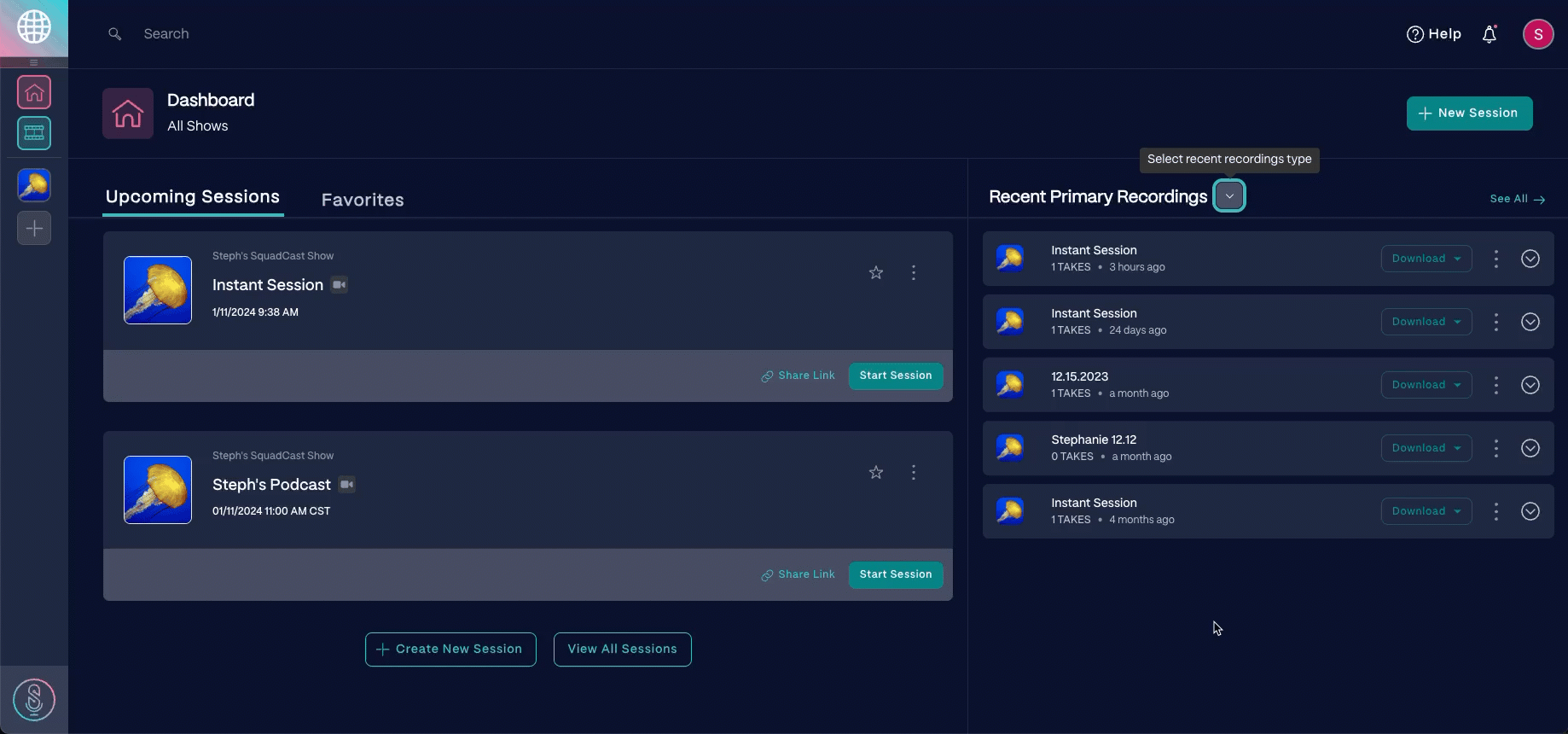Click the New Session button
Viewport: 1568px width, 734px height.
[x=1469, y=114]
